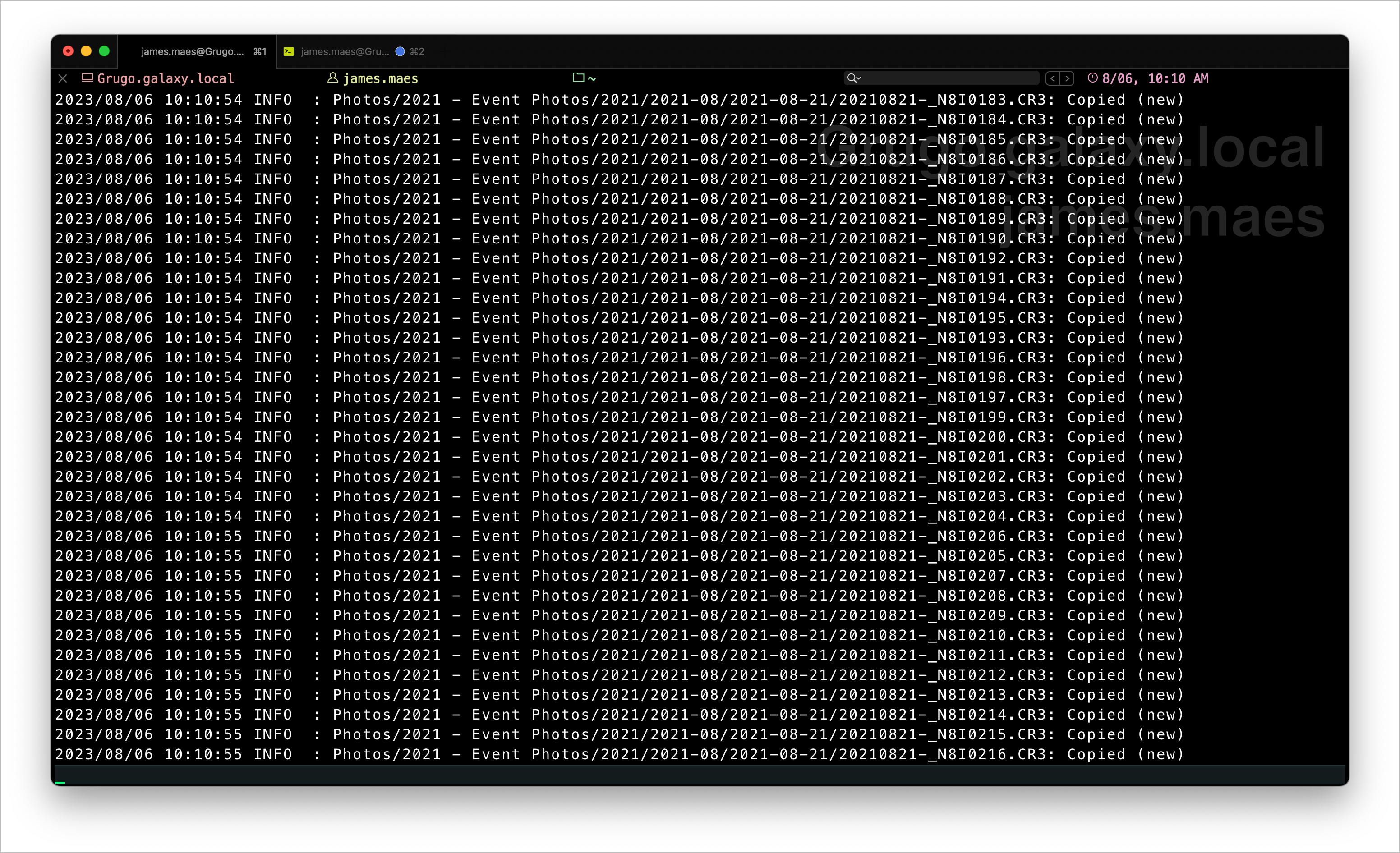Click log line for _N8I0216.CR3

619,755
